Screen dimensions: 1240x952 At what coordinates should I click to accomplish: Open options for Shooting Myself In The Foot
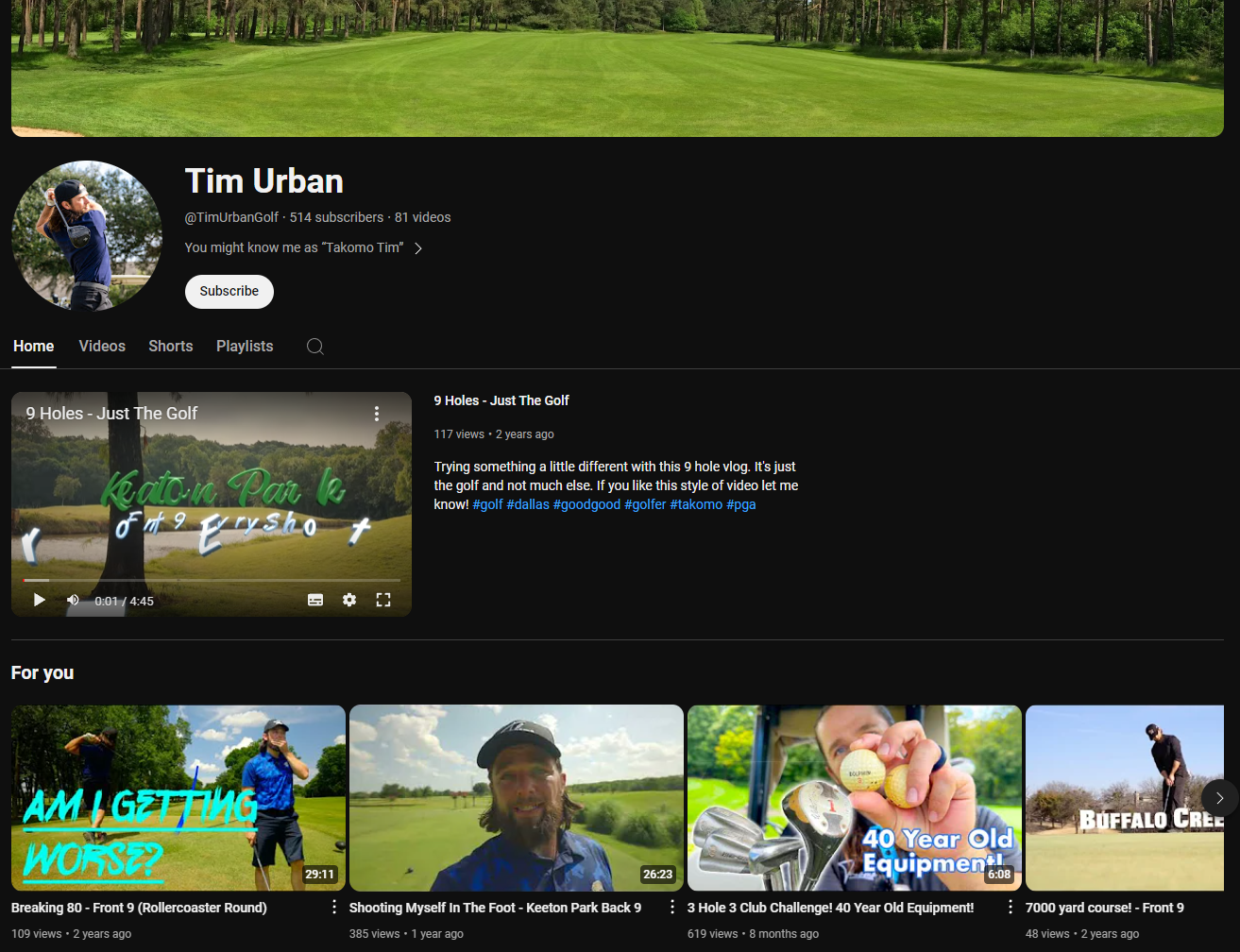tap(671, 907)
